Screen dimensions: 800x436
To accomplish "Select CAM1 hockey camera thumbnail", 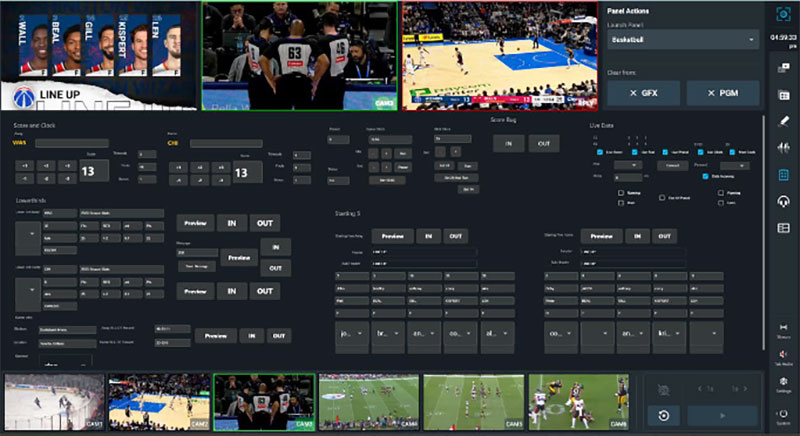I will click(x=54, y=402).
